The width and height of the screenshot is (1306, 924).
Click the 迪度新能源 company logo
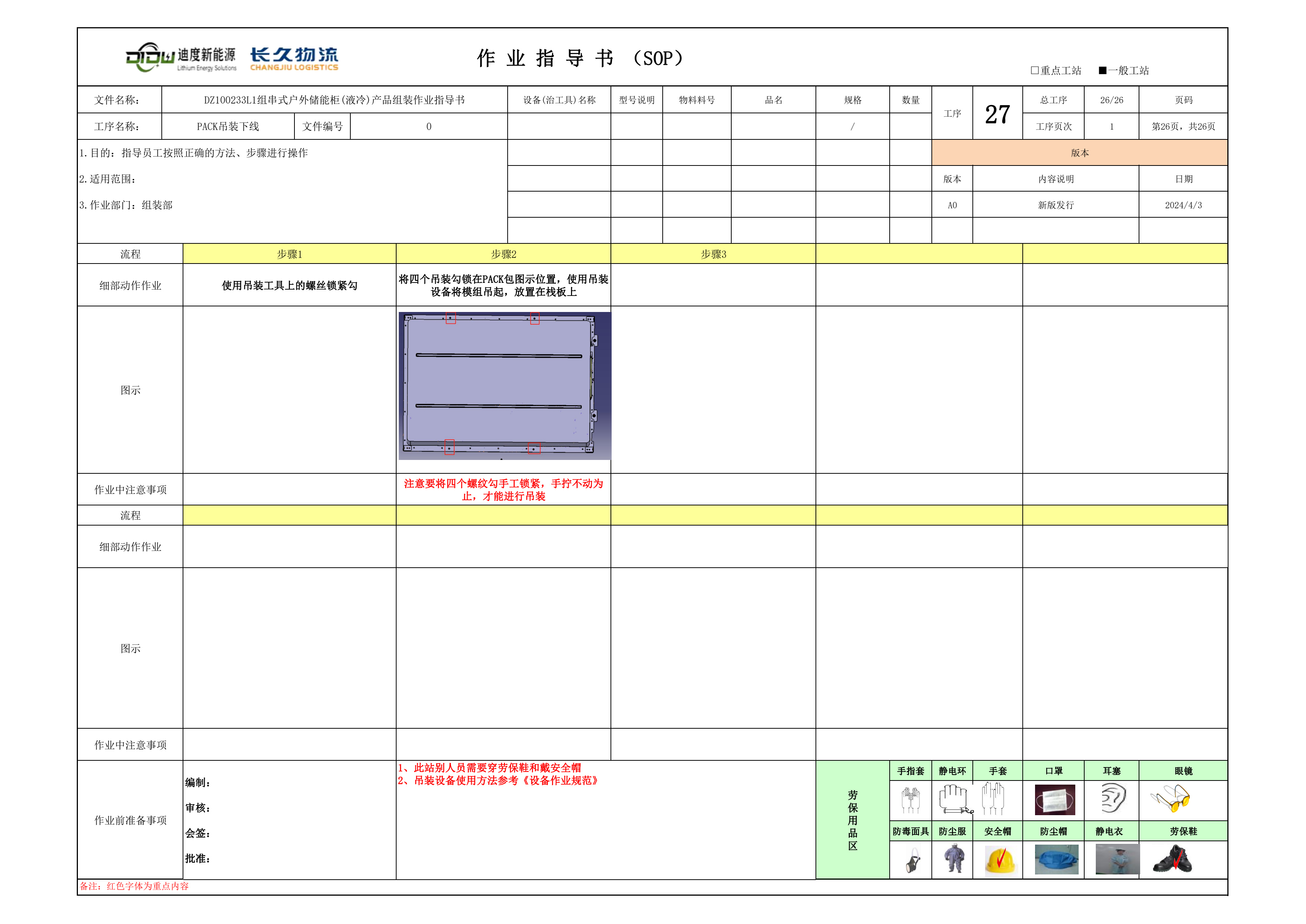[181, 57]
